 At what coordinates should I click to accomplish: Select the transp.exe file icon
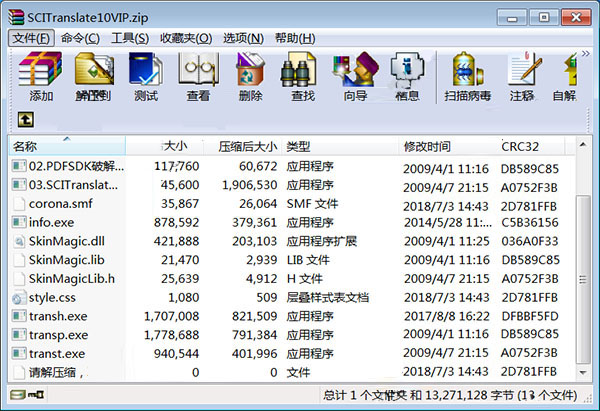(x=19, y=335)
